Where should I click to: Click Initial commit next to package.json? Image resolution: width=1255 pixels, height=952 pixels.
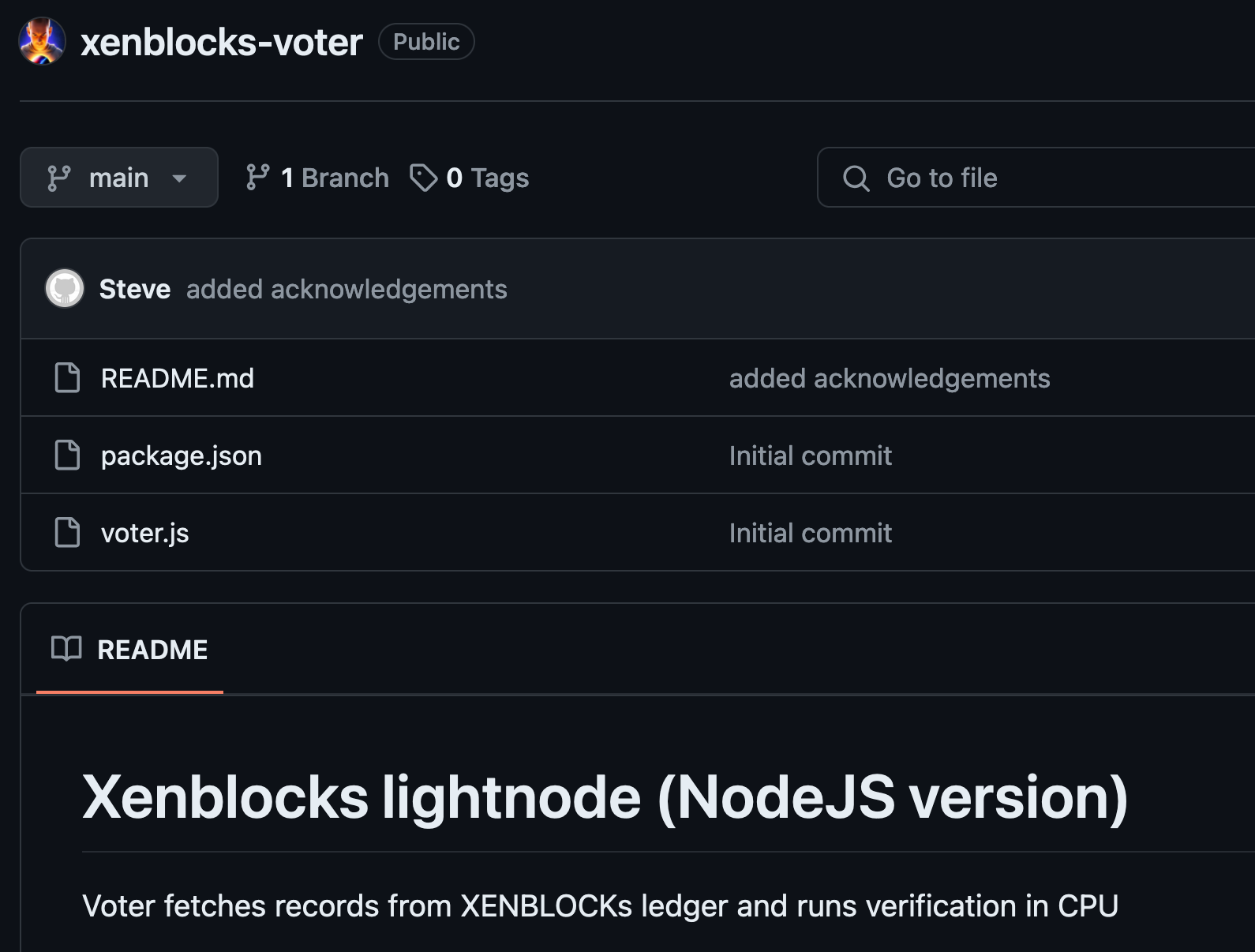[810, 455]
